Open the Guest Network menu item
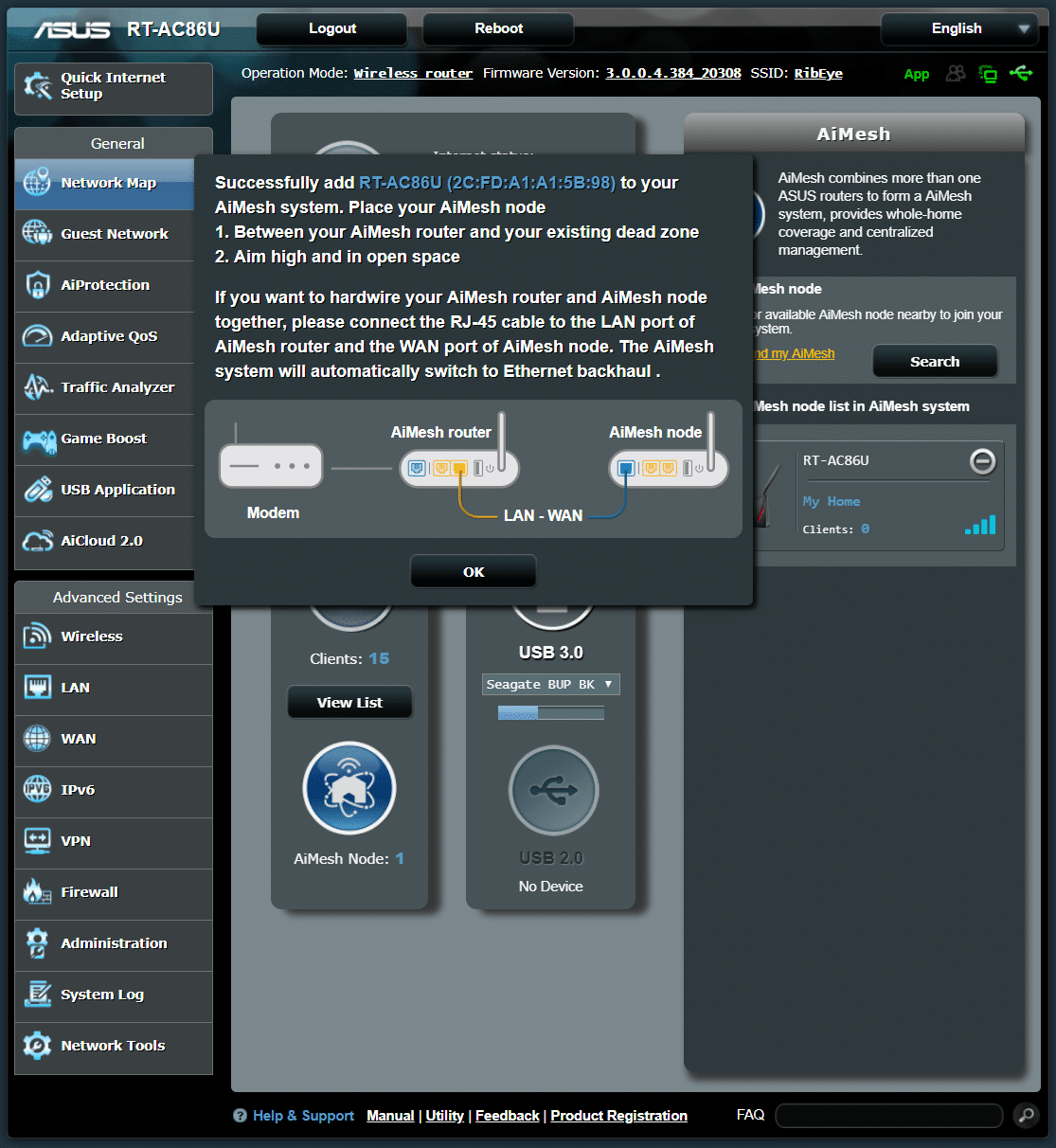The height and width of the screenshot is (1148, 1056). (x=104, y=234)
